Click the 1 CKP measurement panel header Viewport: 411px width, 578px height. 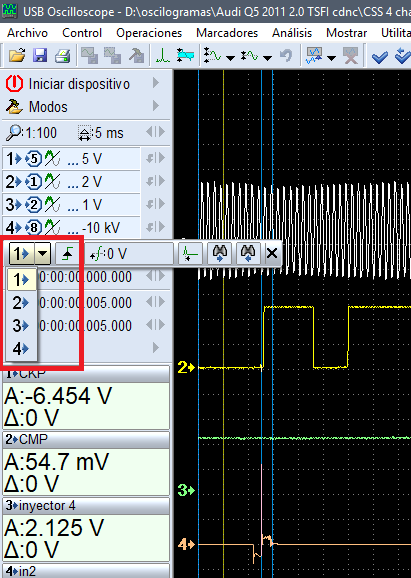[86, 375]
